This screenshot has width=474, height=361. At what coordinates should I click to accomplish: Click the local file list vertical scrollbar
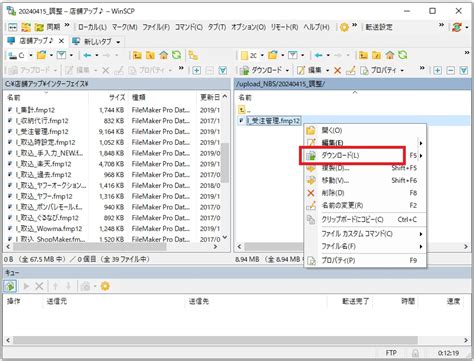225,163
